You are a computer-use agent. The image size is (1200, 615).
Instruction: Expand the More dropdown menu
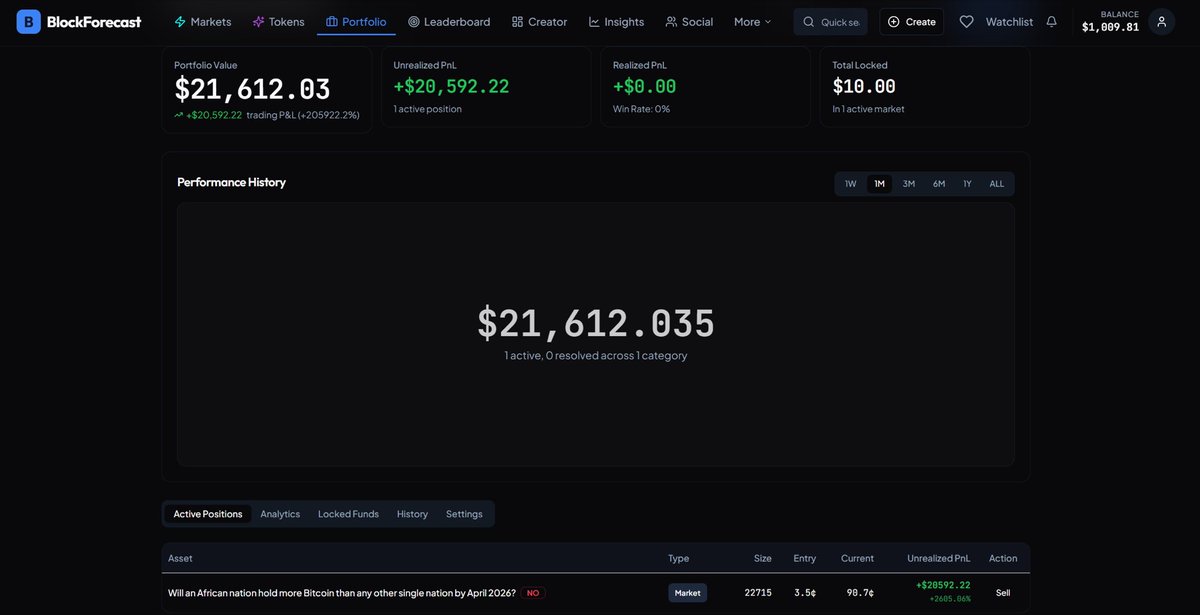tap(753, 21)
